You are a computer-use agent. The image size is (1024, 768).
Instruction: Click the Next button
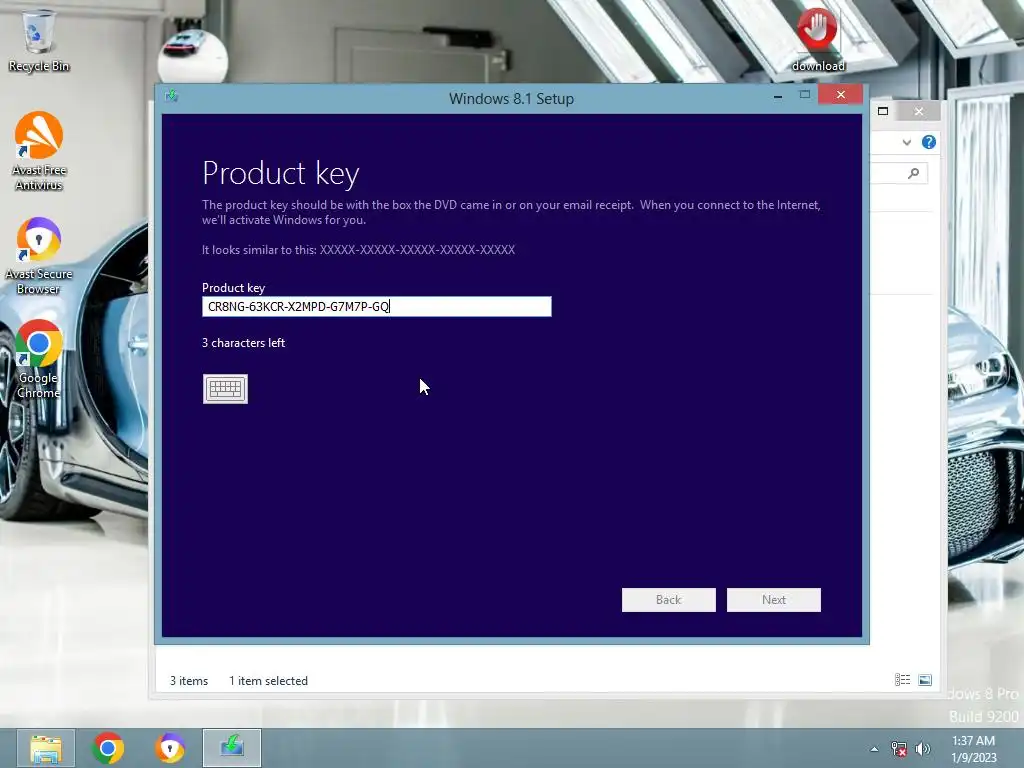(x=774, y=600)
